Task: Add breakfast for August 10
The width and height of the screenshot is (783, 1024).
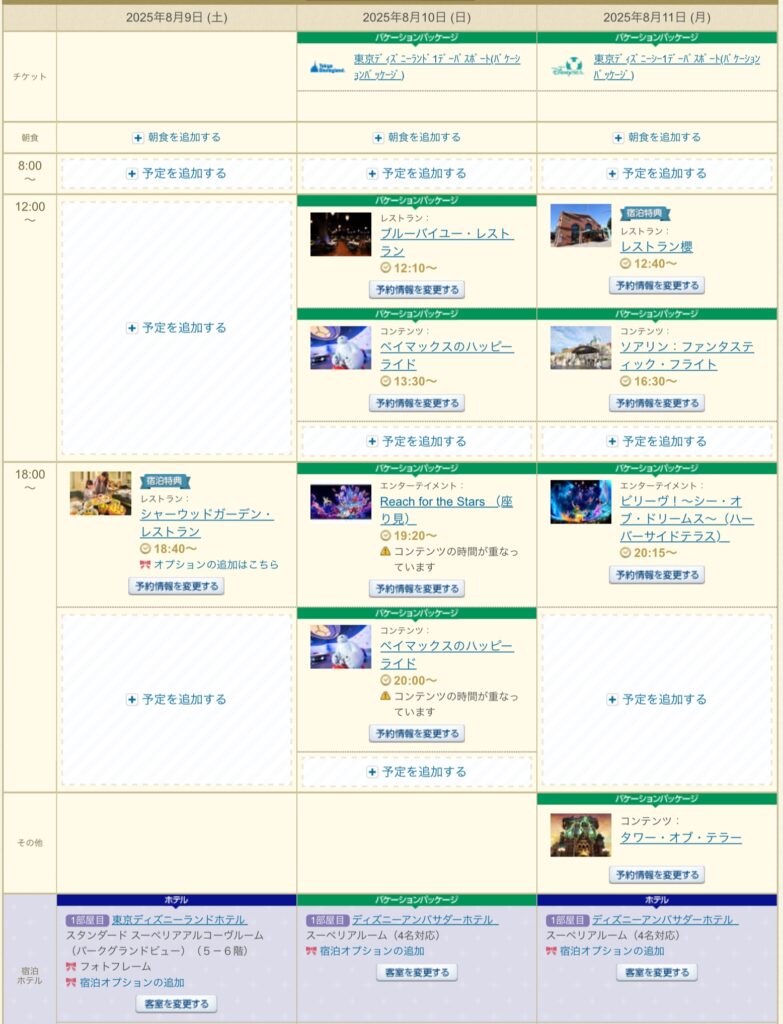Action: tap(417, 137)
